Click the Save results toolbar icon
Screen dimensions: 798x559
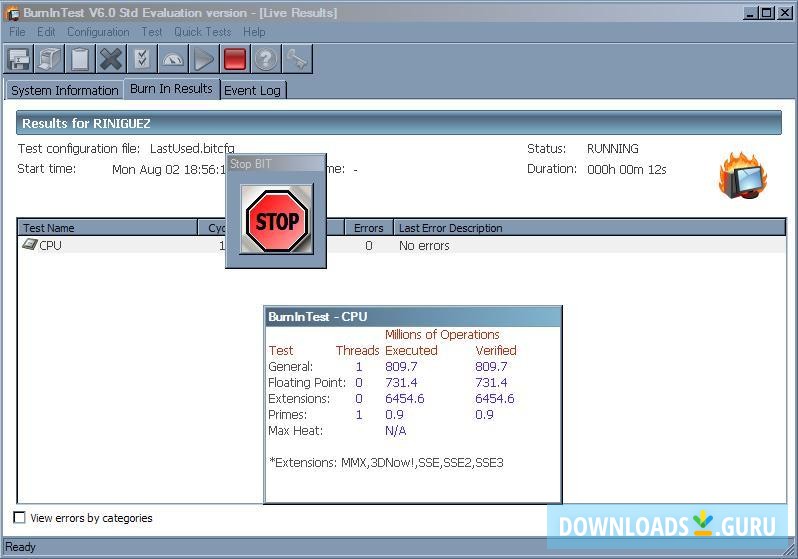[19, 59]
